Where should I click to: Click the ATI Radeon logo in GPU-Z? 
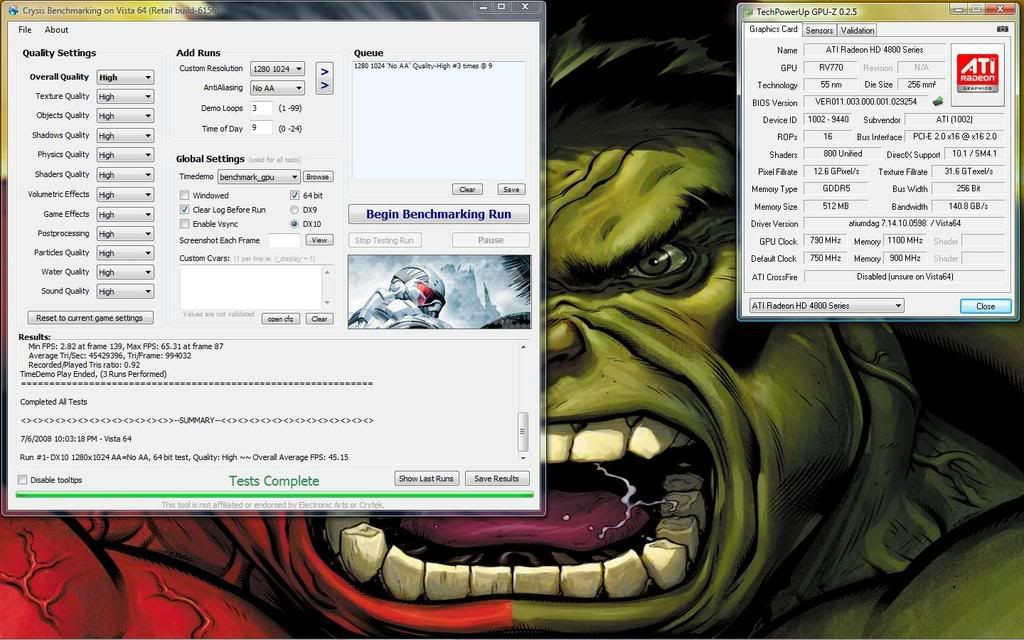(977, 73)
